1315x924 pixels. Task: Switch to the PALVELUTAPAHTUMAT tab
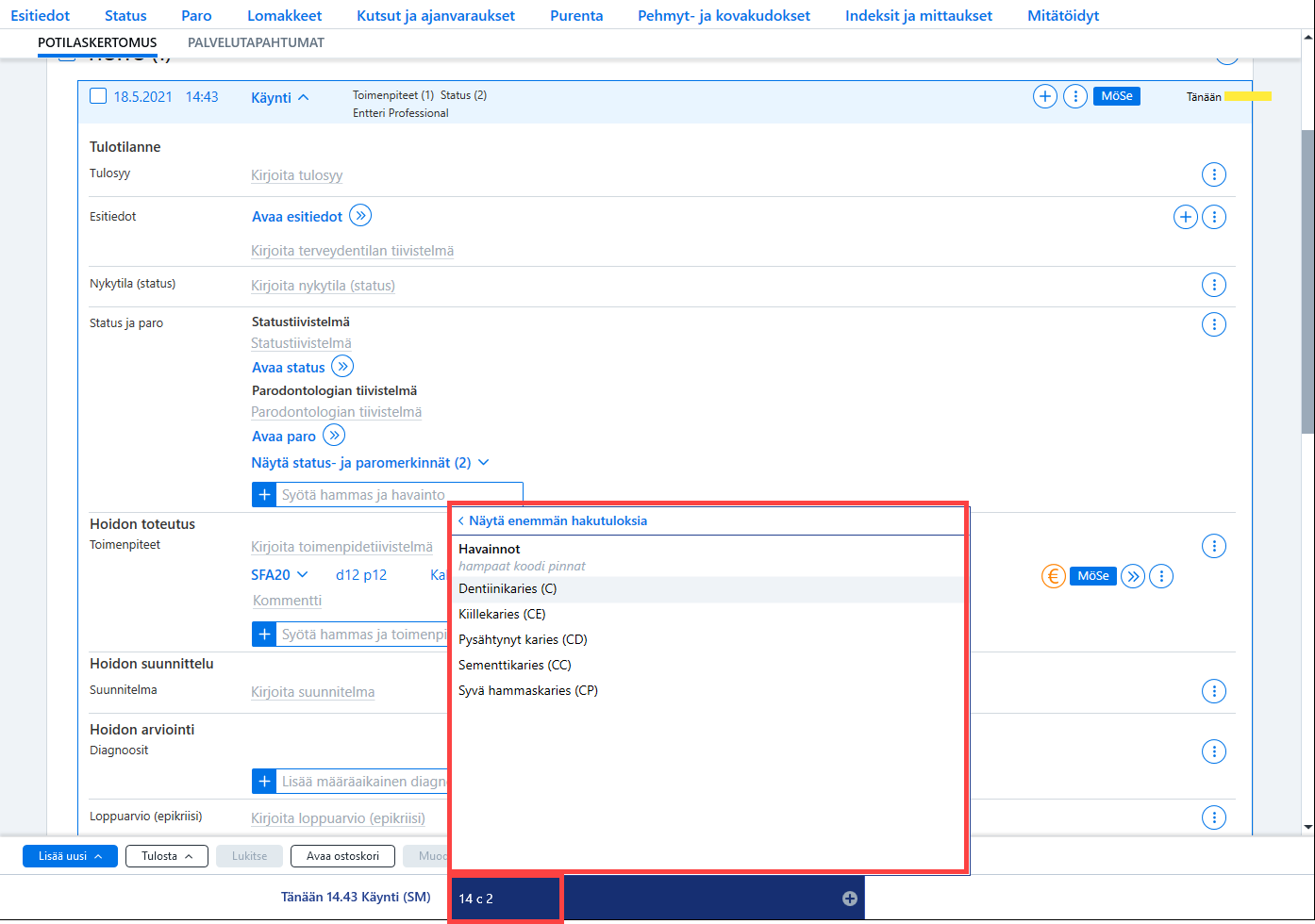[256, 42]
